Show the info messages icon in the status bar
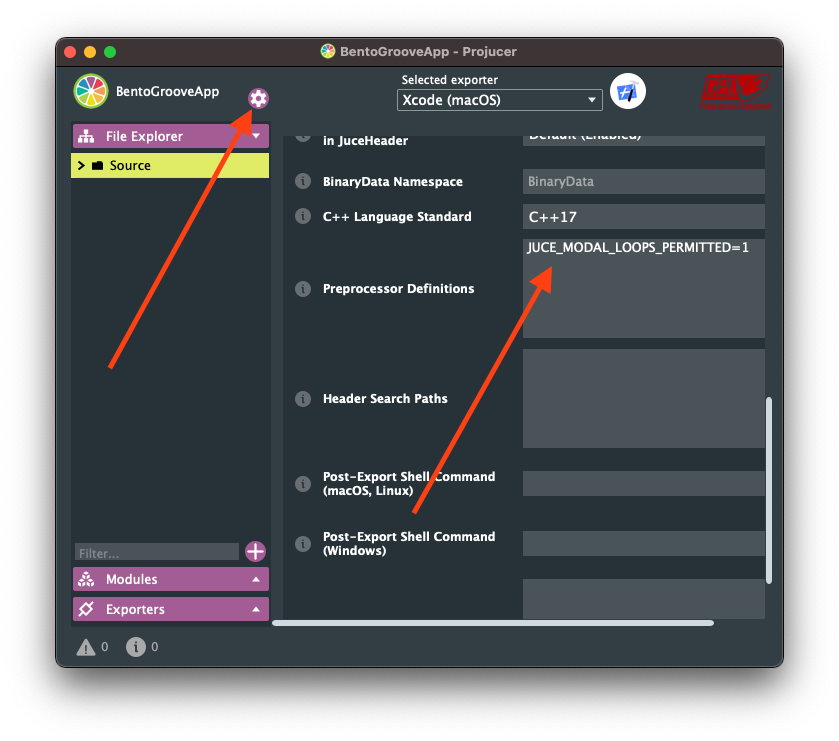The height and width of the screenshot is (741, 839). [x=135, y=647]
